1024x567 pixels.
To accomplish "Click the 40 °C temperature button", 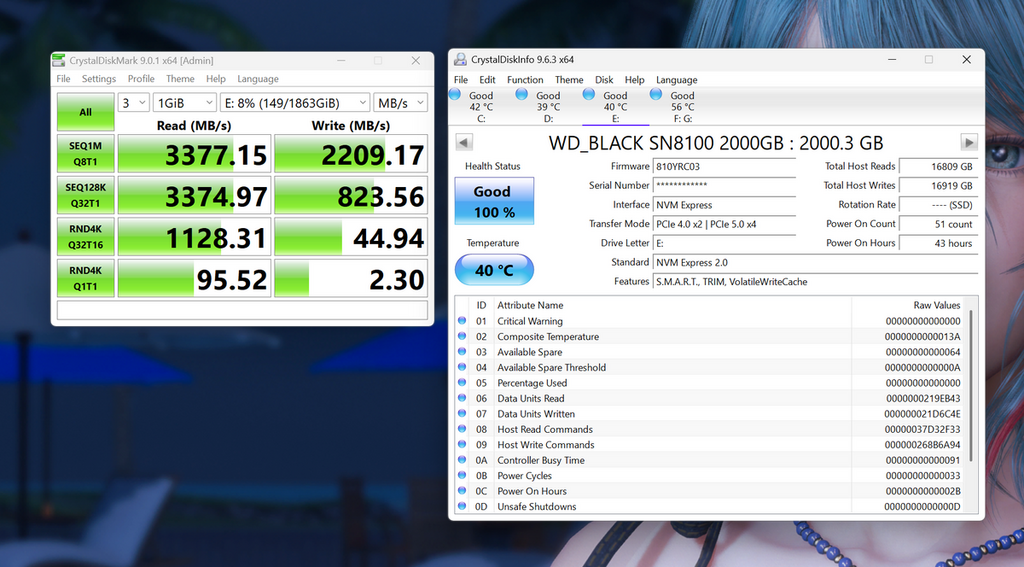I will point(494,270).
